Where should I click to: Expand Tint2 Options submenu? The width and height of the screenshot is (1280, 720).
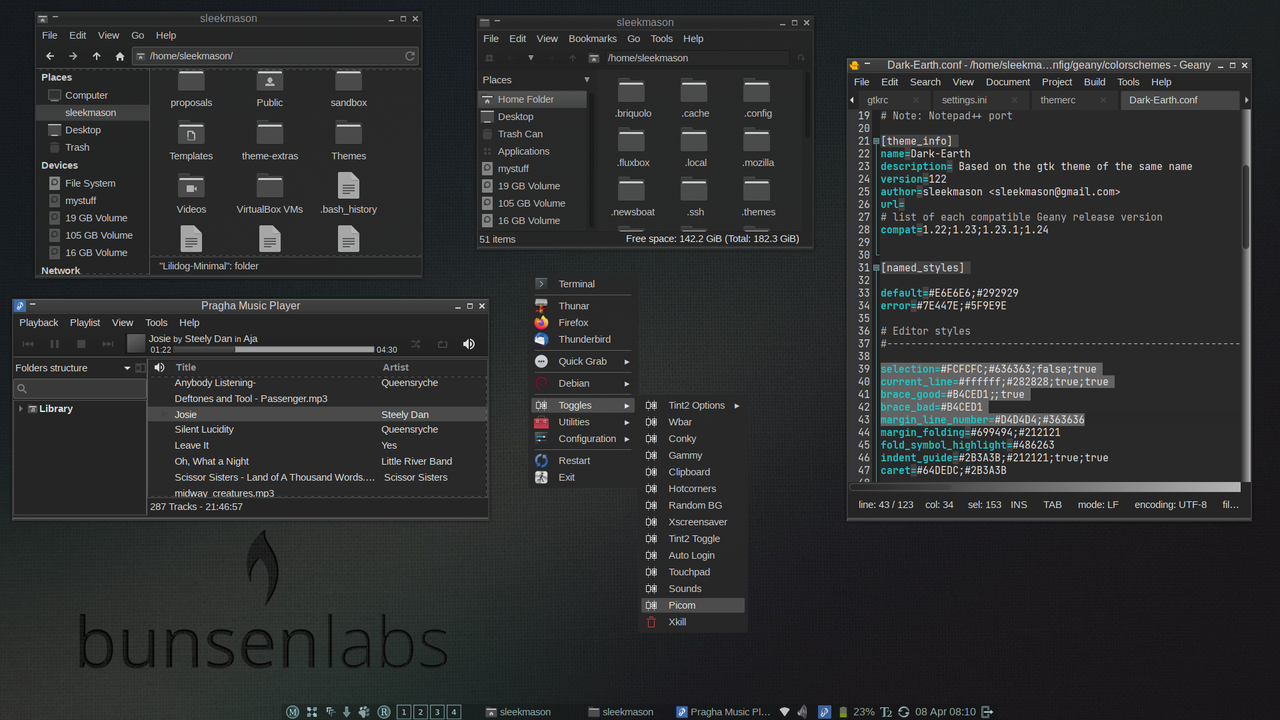(693, 405)
